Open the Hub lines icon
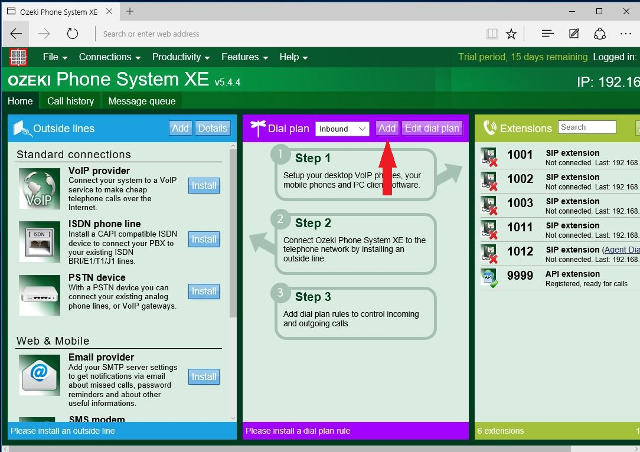The width and height of the screenshot is (640, 452). pyautogui.click(x=547, y=34)
